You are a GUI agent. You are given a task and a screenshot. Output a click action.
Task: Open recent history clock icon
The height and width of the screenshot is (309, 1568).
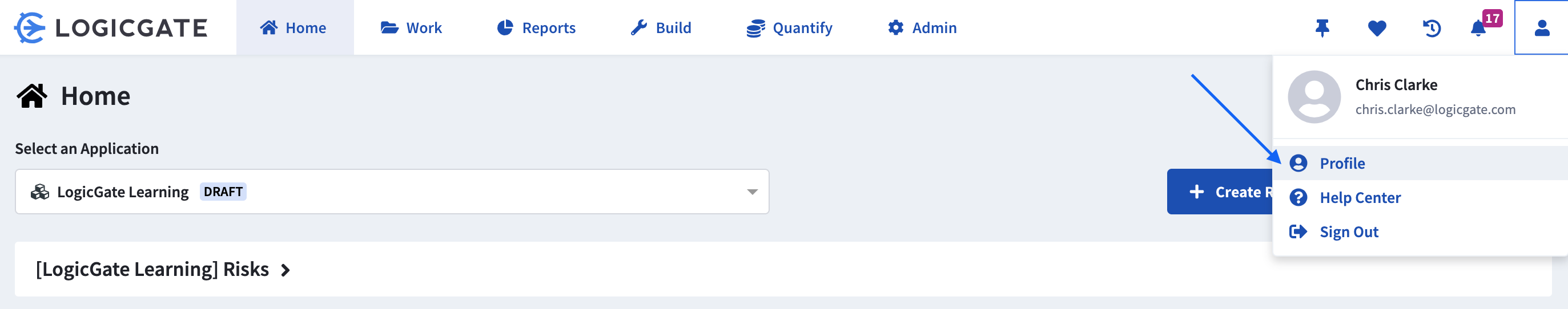pos(1432,28)
